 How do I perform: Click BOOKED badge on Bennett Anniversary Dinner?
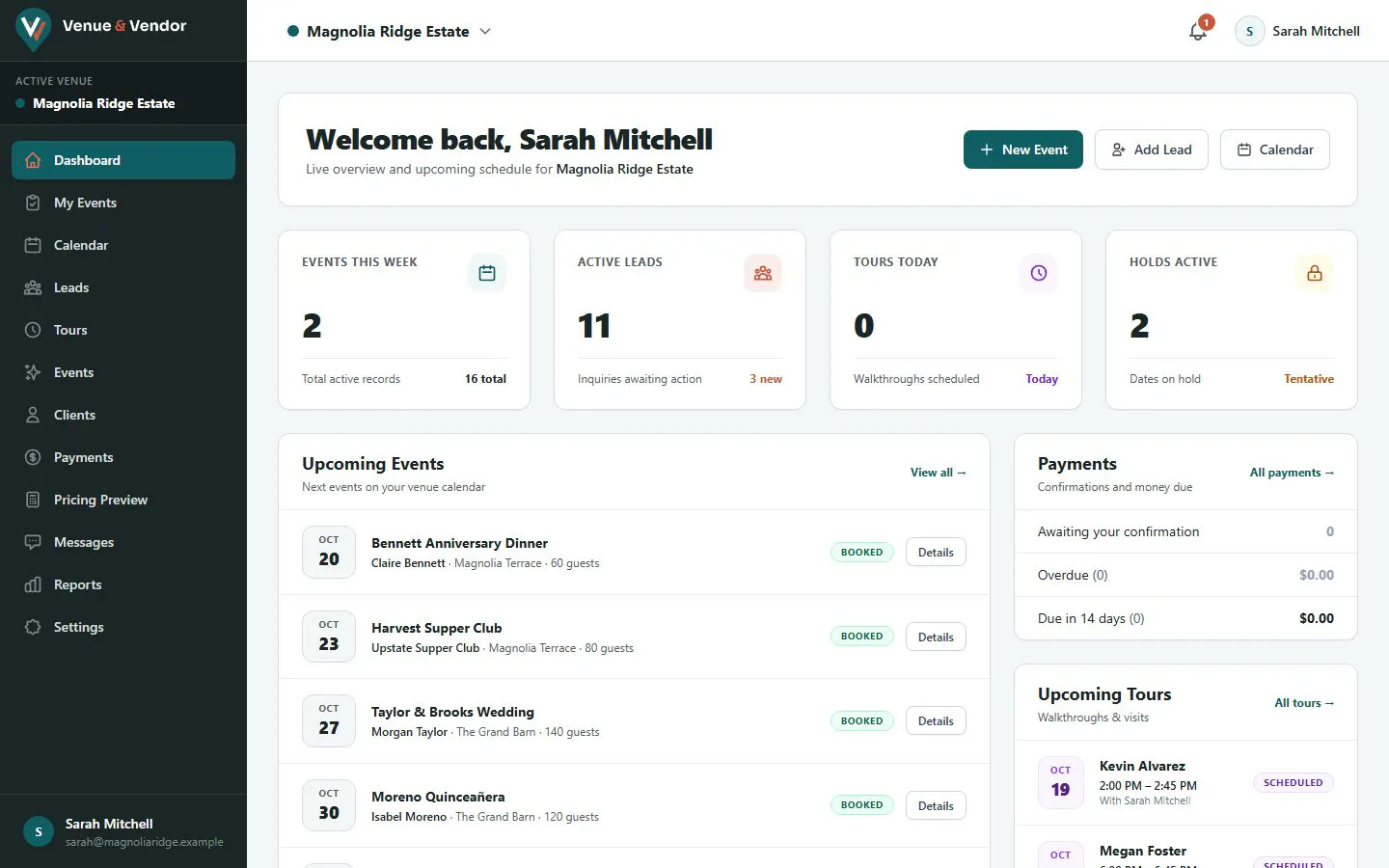[862, 552]
